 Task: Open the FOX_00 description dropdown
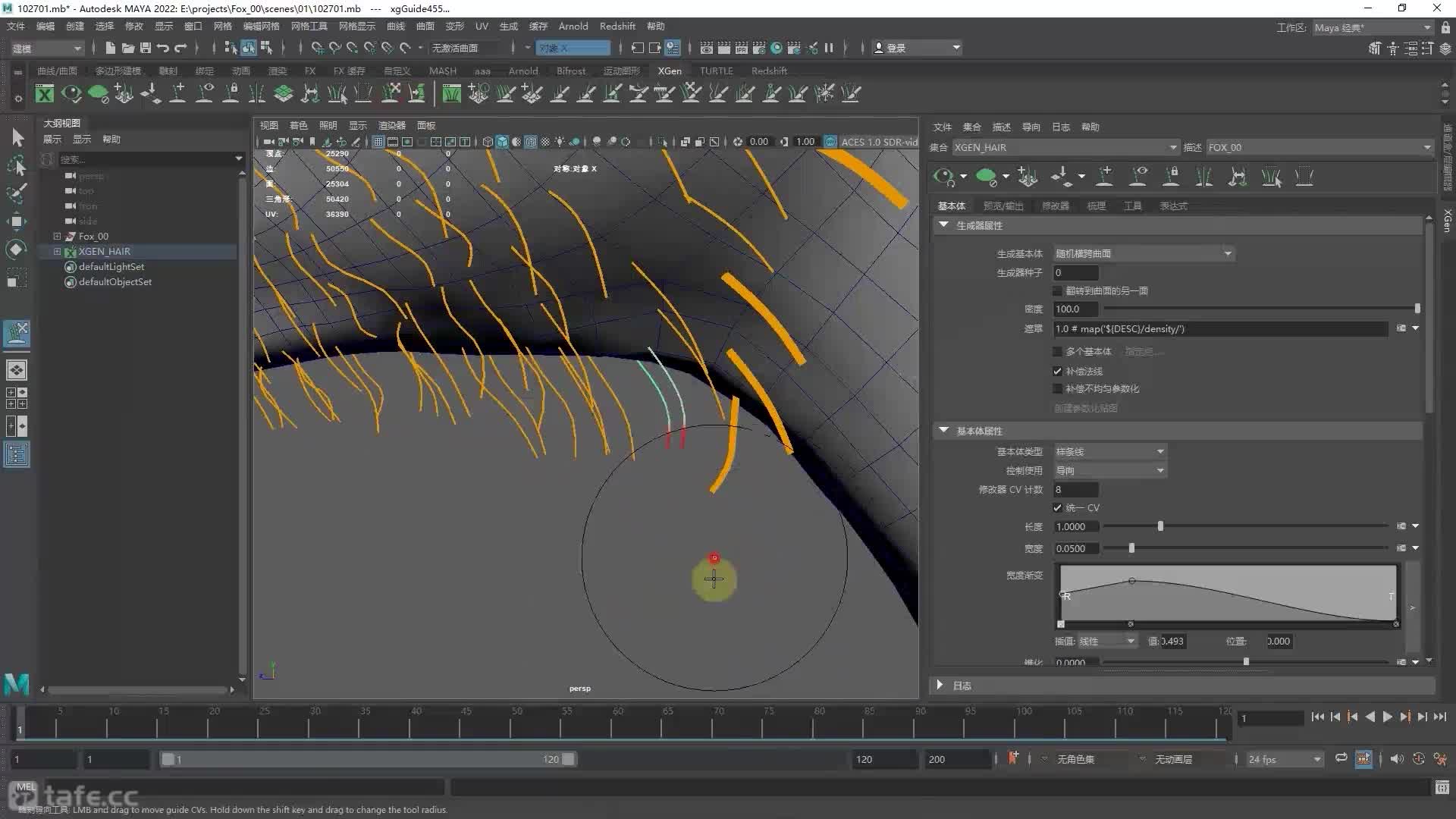(x=1319, y=148)
